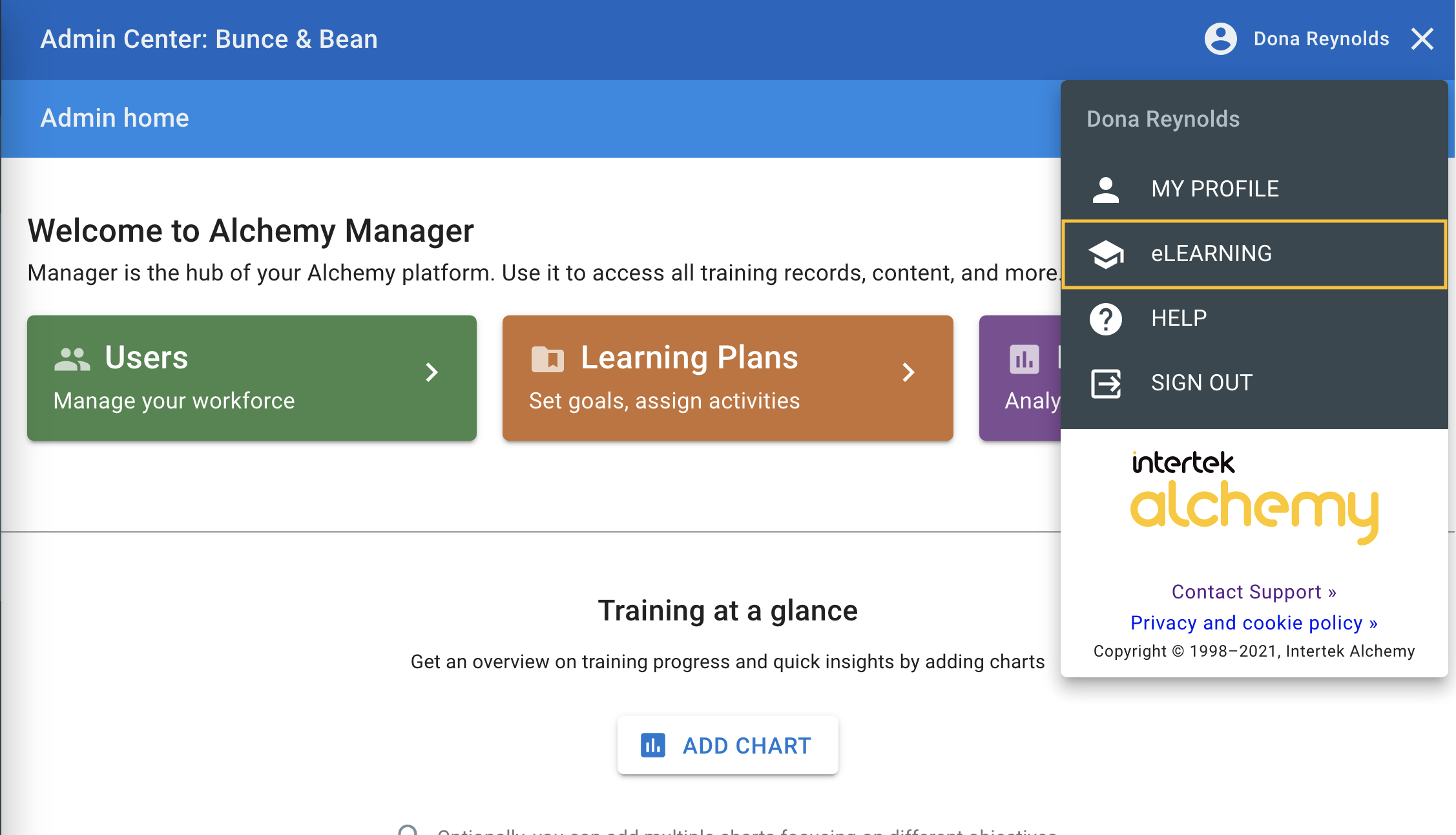Click the Users people icon
Image resolution: width=1456 pixels, height=835 pixels.
pyautogui.click(x=72, y=359)
